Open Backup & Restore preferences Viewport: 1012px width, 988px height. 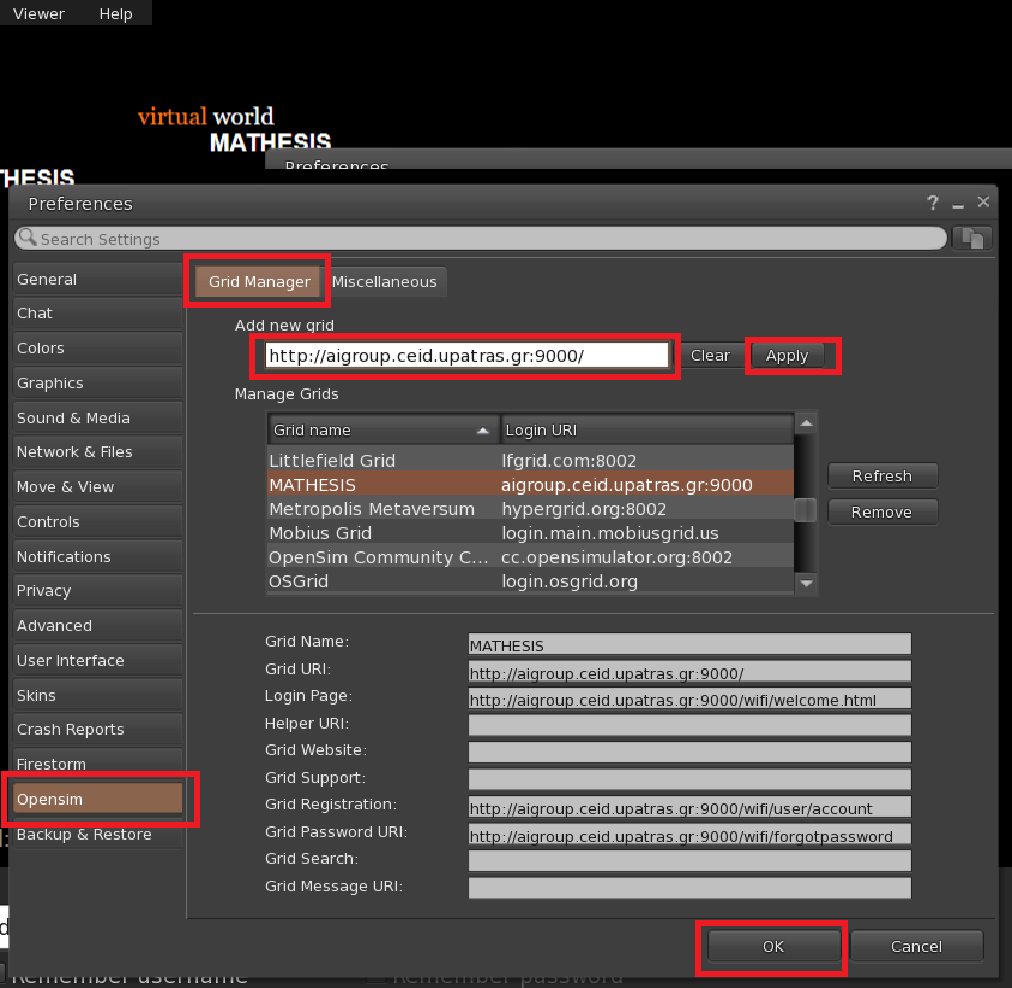click(97, 834)
